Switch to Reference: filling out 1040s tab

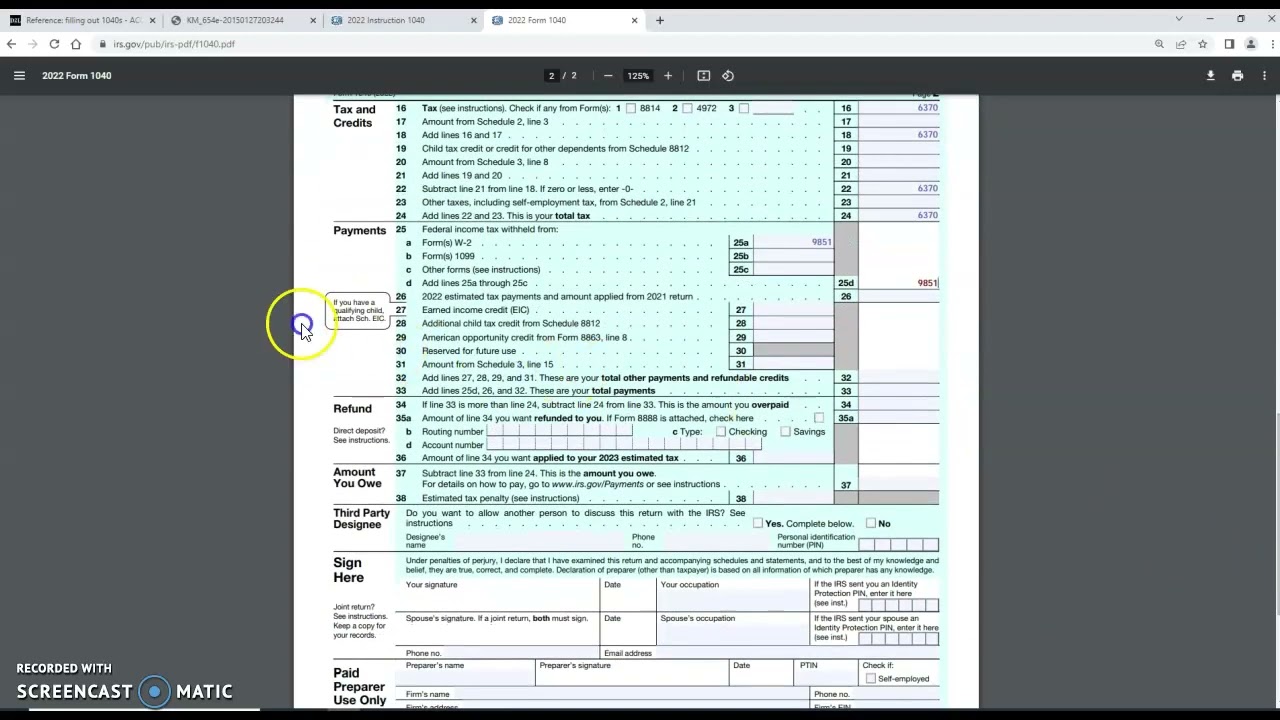pos(81,20)
